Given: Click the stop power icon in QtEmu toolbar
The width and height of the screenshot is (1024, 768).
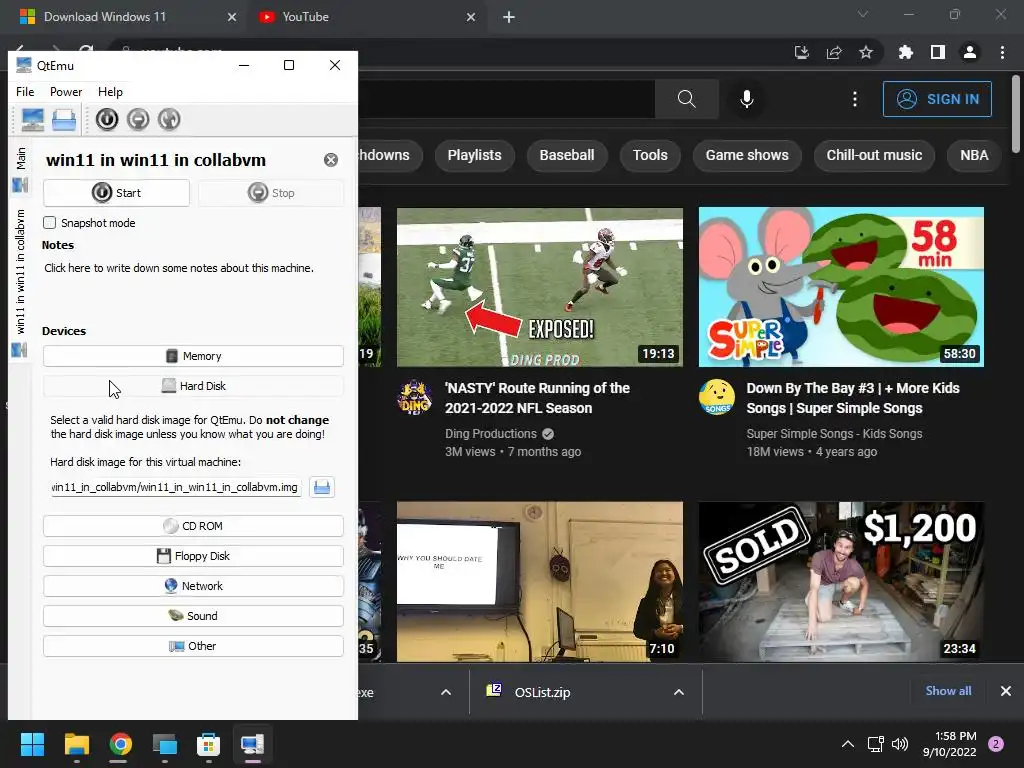Looking at the screenshot, I should 138,120.
